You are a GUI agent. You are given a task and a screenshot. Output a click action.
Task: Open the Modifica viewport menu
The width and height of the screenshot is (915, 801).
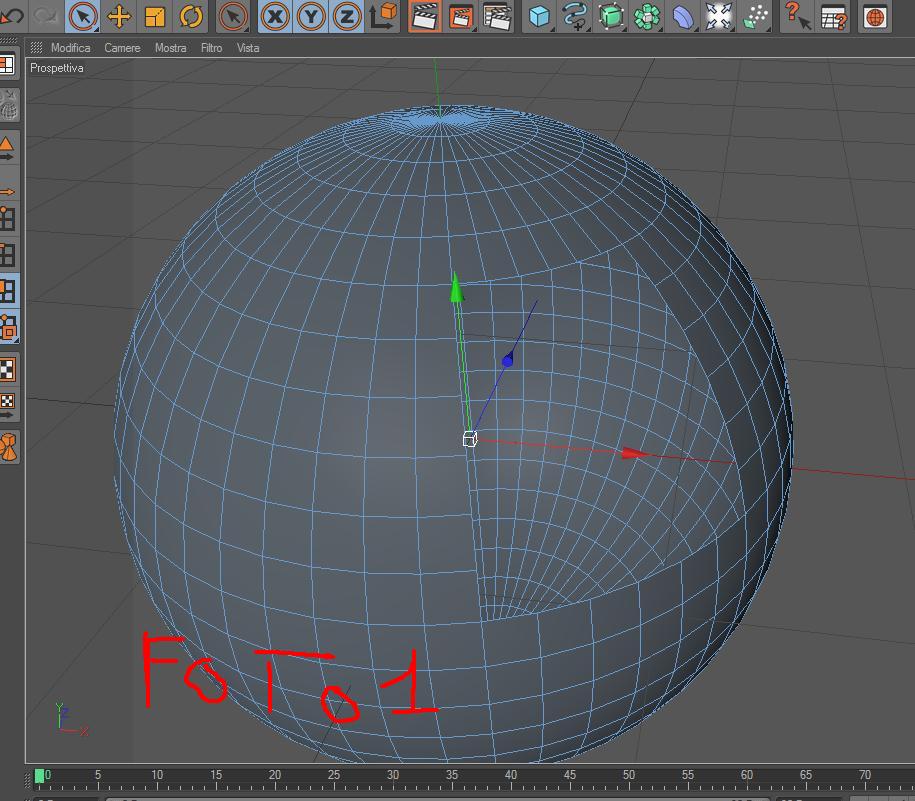pyautogui.click(x=71, y=48)
